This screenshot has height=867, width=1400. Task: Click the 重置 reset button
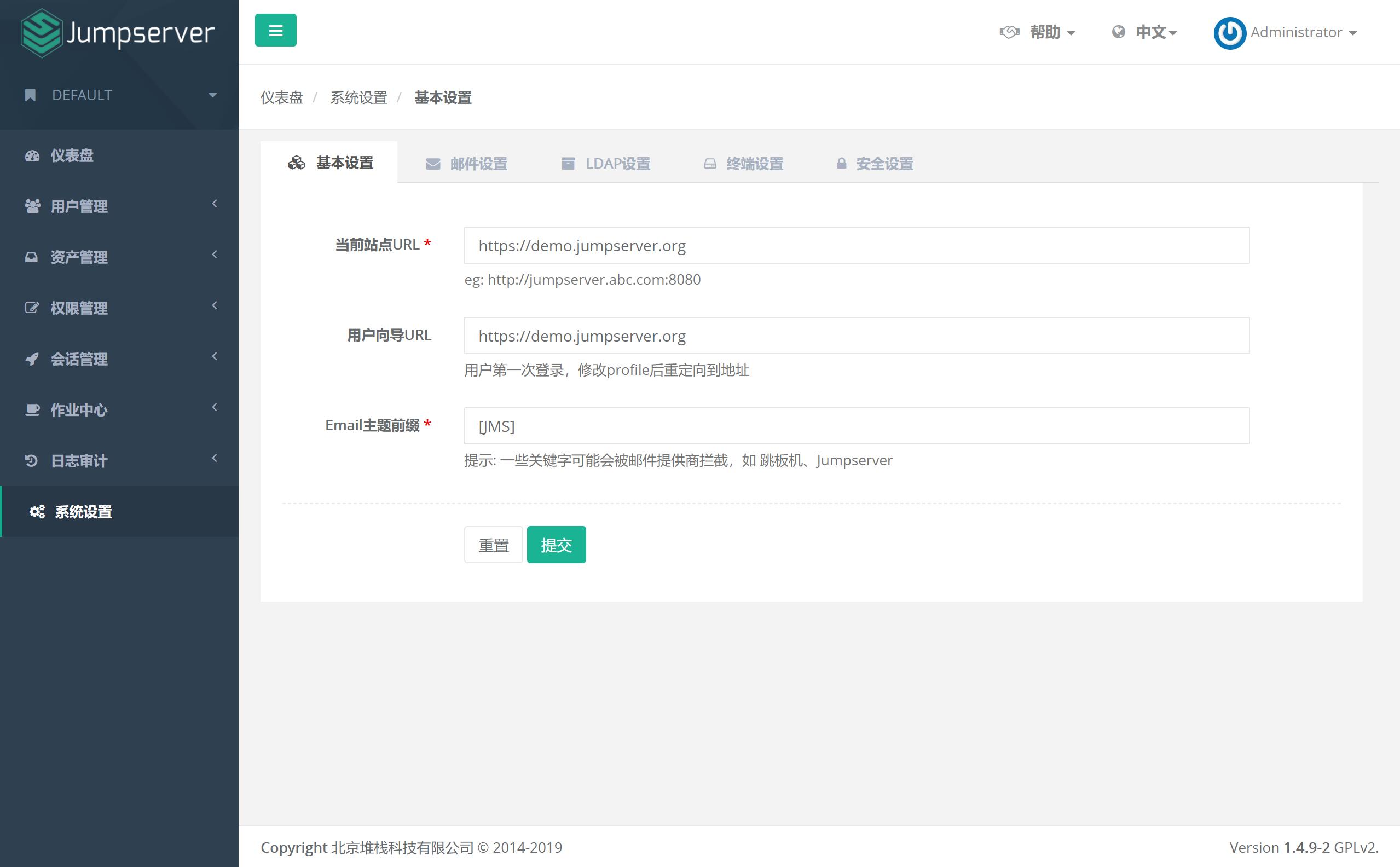[x=494, y=545]
